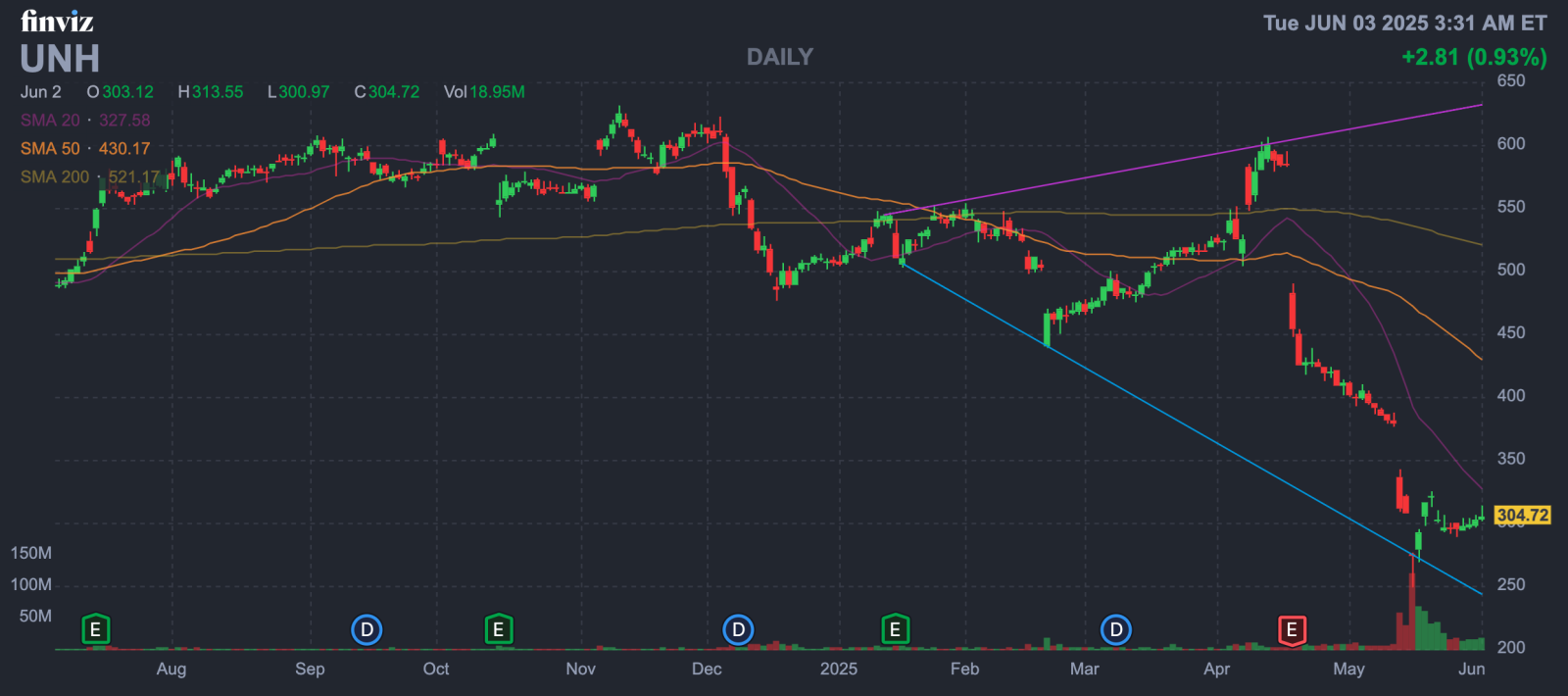This screenshot has width=1568, height=696.
Task: Click the SMA 200 legend label
Action: tap(55, 176)
